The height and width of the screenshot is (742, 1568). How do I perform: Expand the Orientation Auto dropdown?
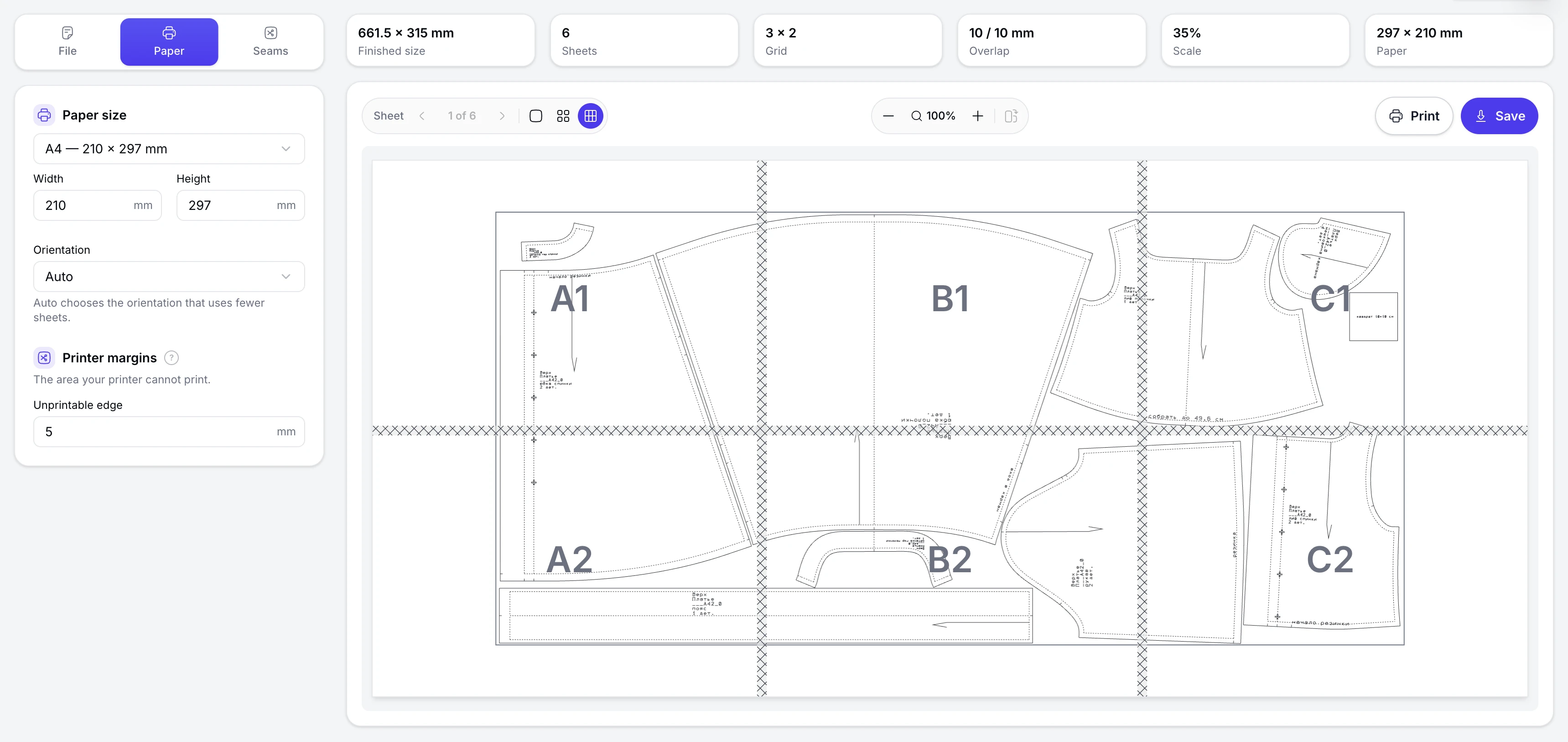[x=169, y=277]
